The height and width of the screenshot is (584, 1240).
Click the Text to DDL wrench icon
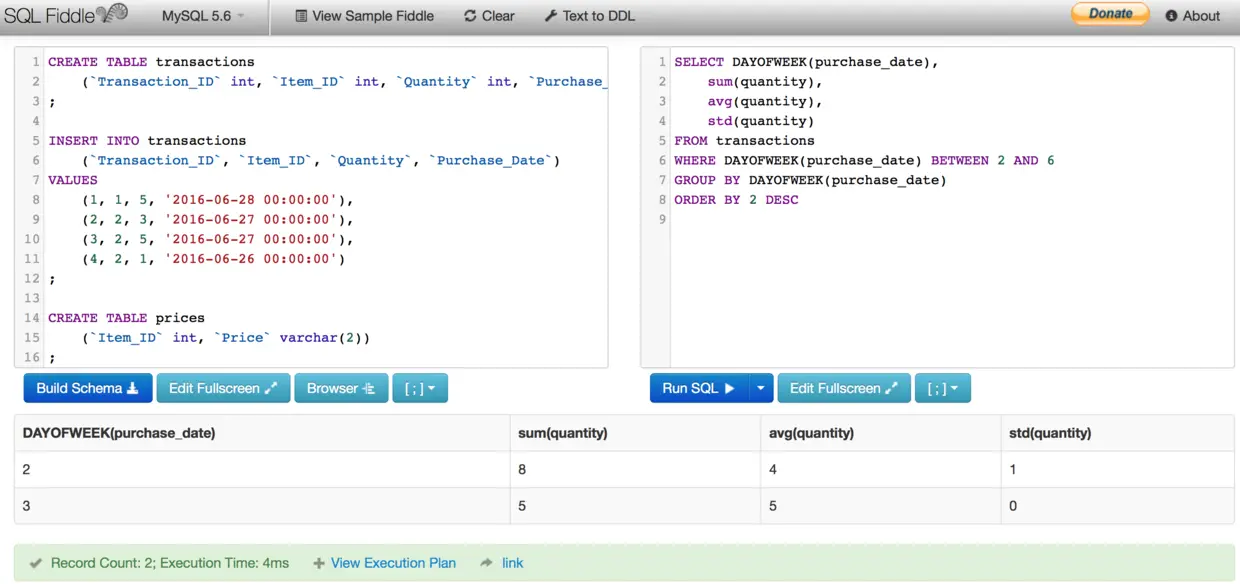coord(550,15)
